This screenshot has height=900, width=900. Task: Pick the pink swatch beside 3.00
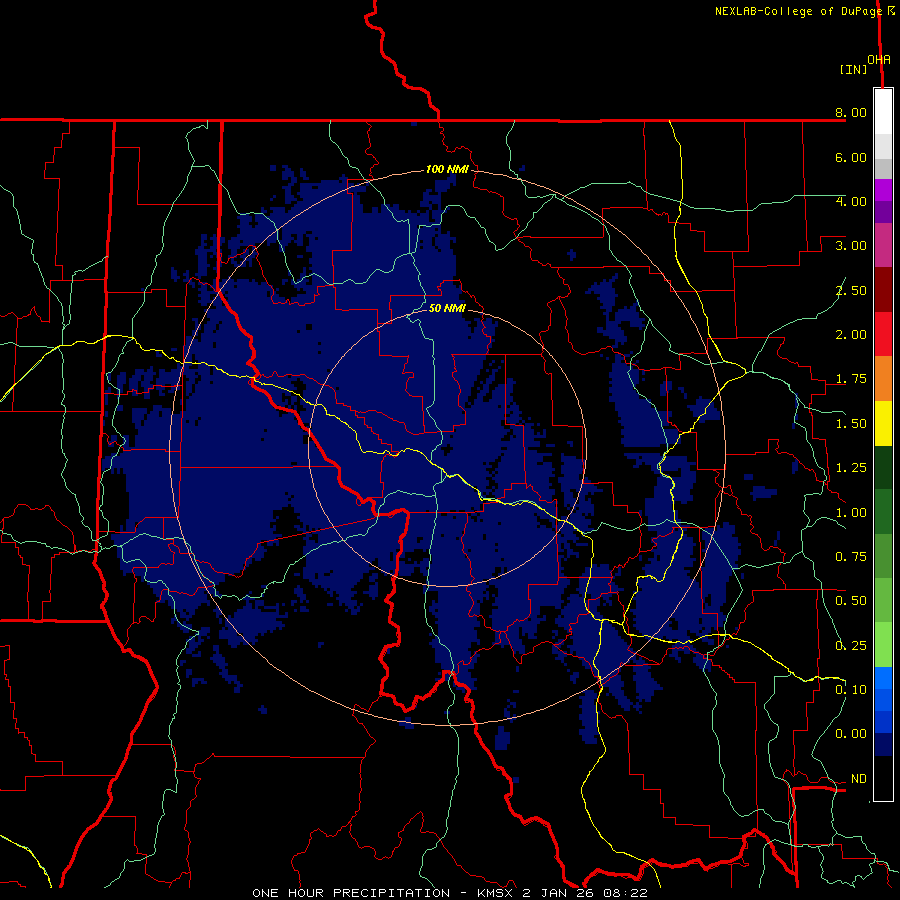(883, 245)
